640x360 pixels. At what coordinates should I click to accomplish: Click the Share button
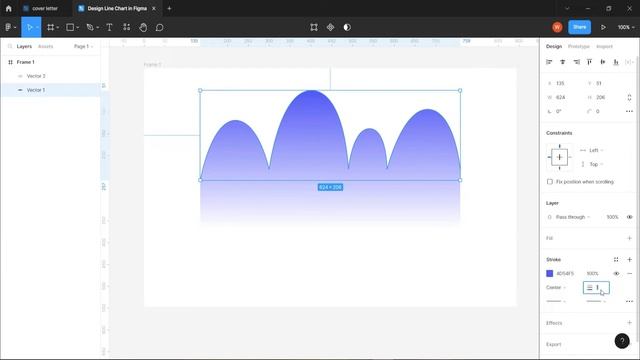point(579,27)
